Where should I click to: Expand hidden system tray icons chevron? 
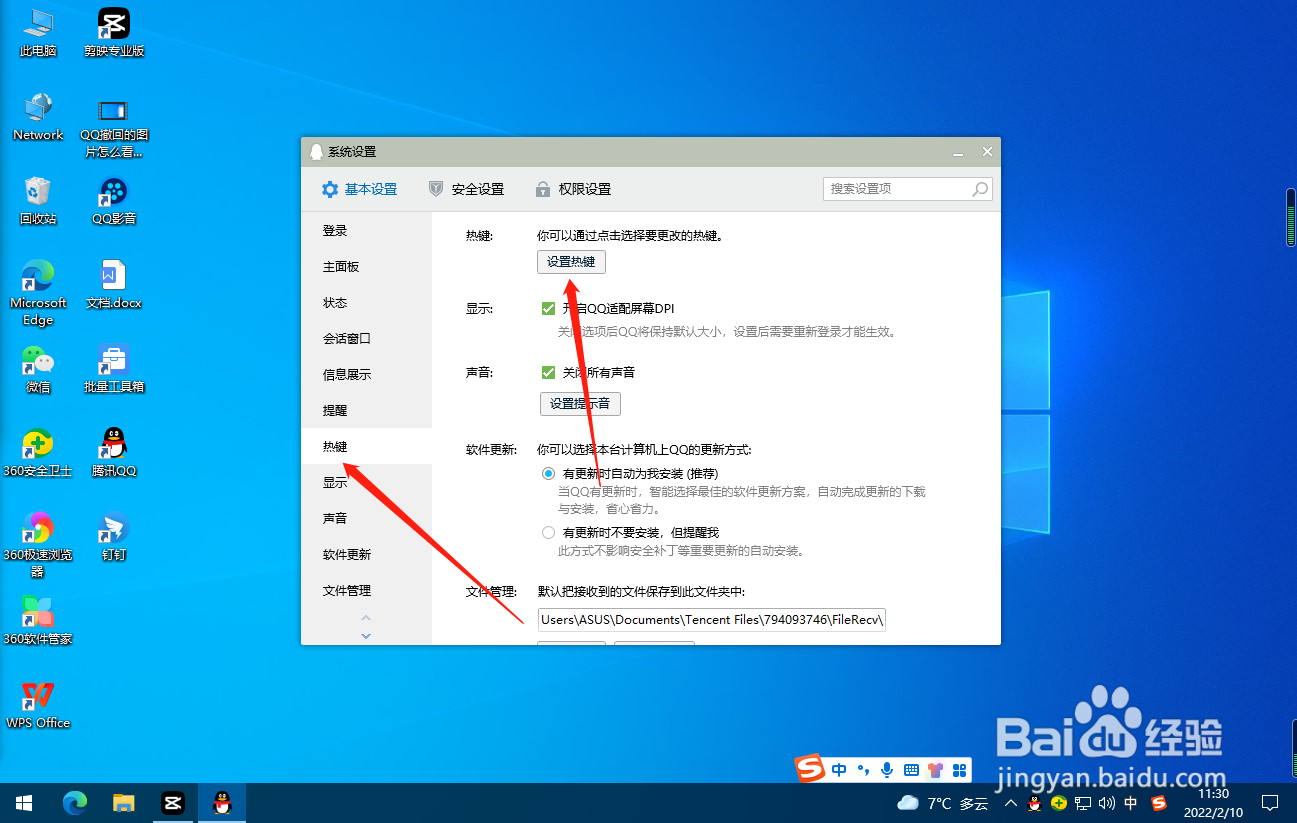(x=1010, y=803)
